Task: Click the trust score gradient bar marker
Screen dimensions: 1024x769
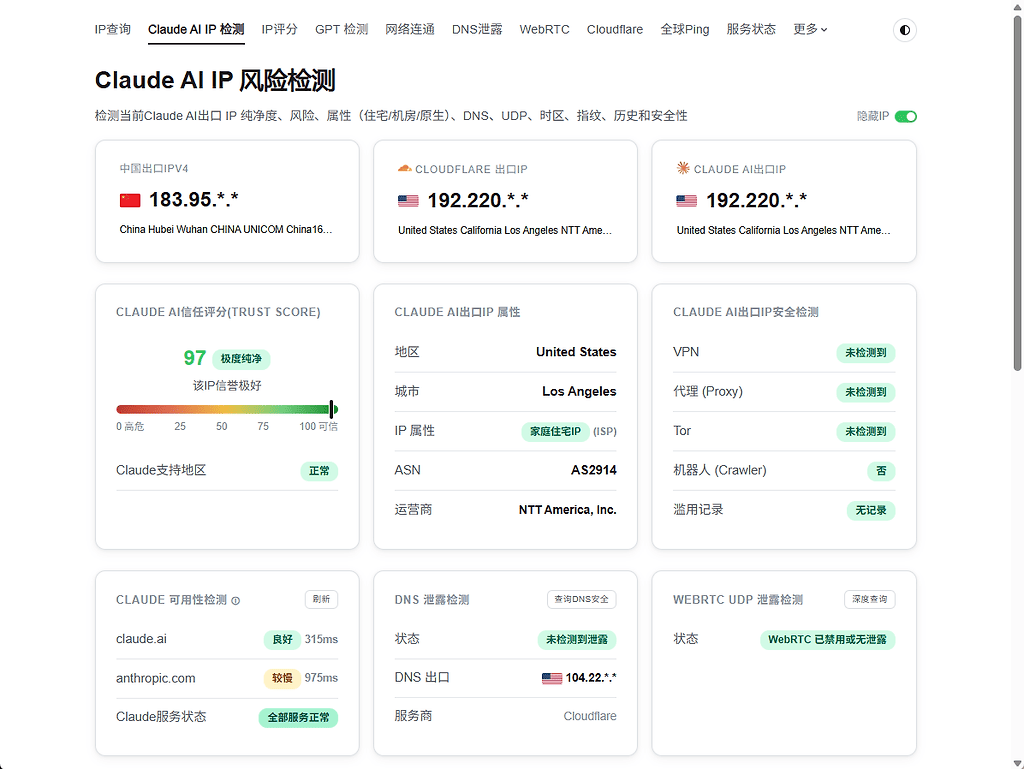Action: click(x=332, y=409)
